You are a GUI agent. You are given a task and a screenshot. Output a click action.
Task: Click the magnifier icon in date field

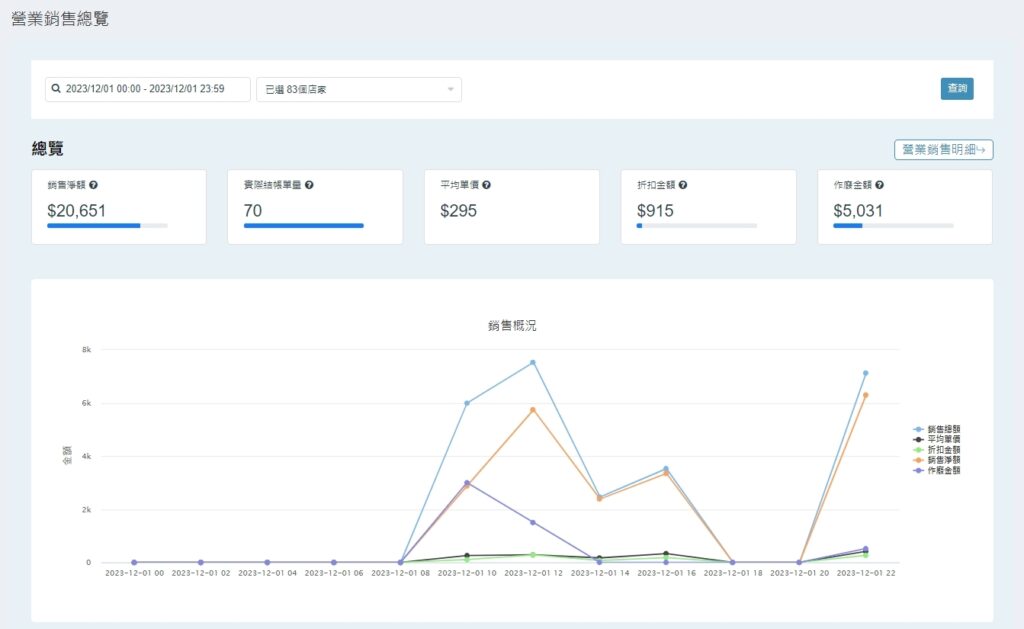pyautogui.click(x=57, y=89)
